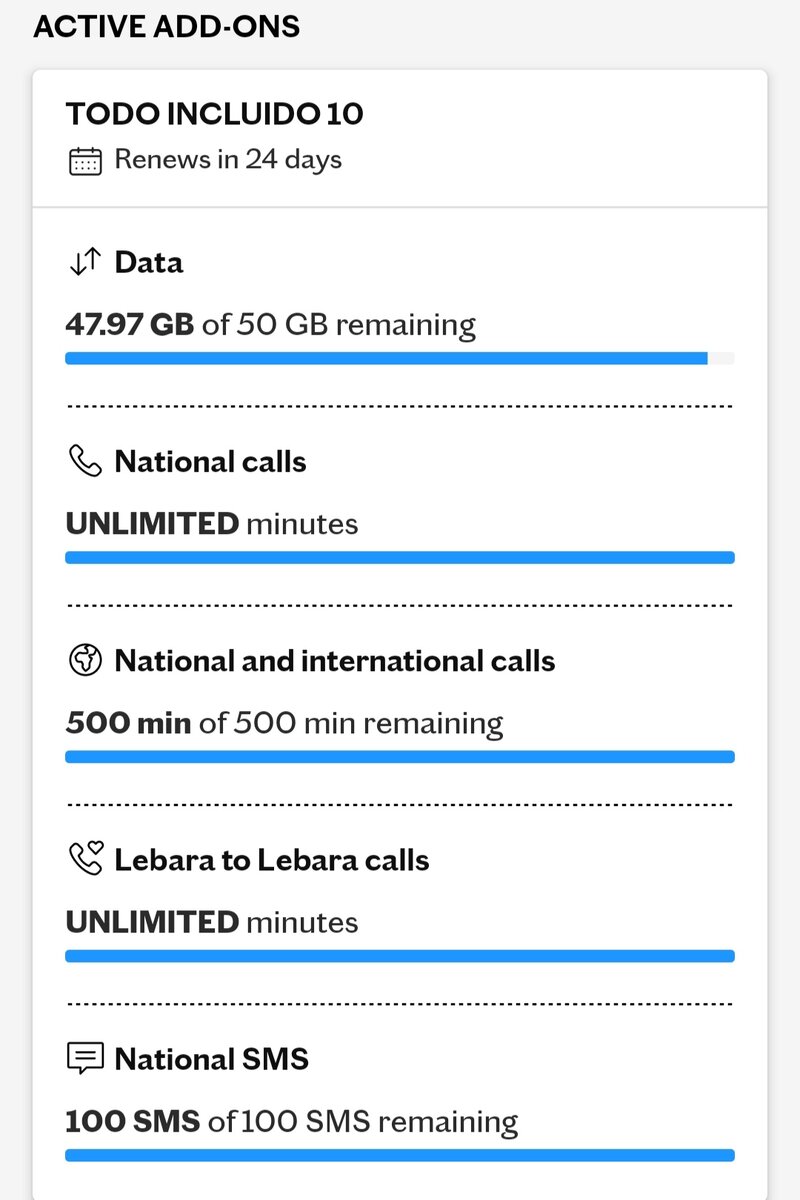Tap the National SMS label
This screenshot has width=800, height=1200.
pos(212,1059)
